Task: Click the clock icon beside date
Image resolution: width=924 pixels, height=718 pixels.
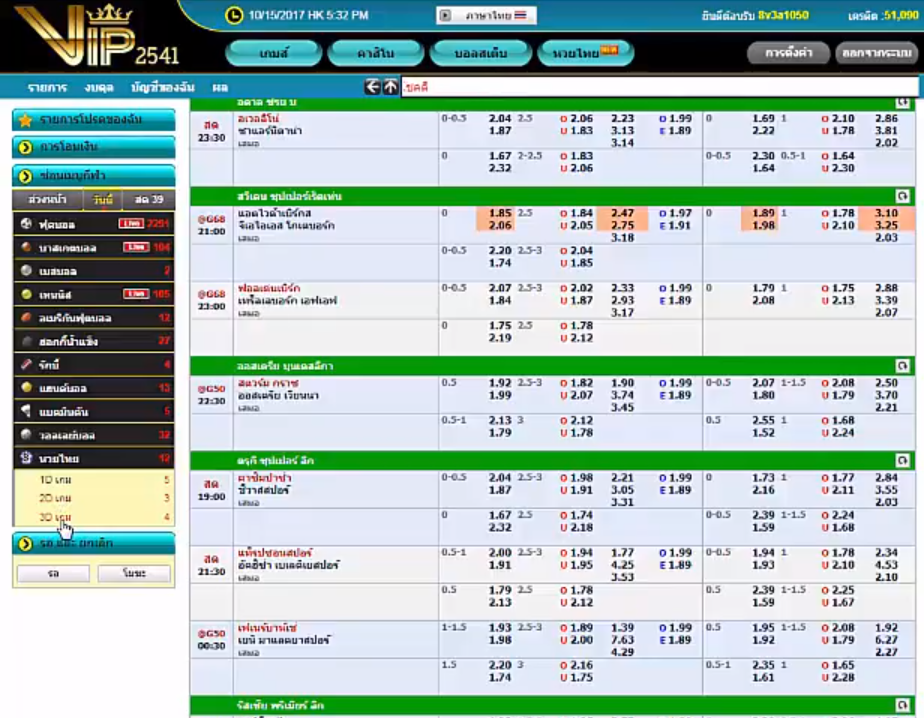Action: (233, 16)
